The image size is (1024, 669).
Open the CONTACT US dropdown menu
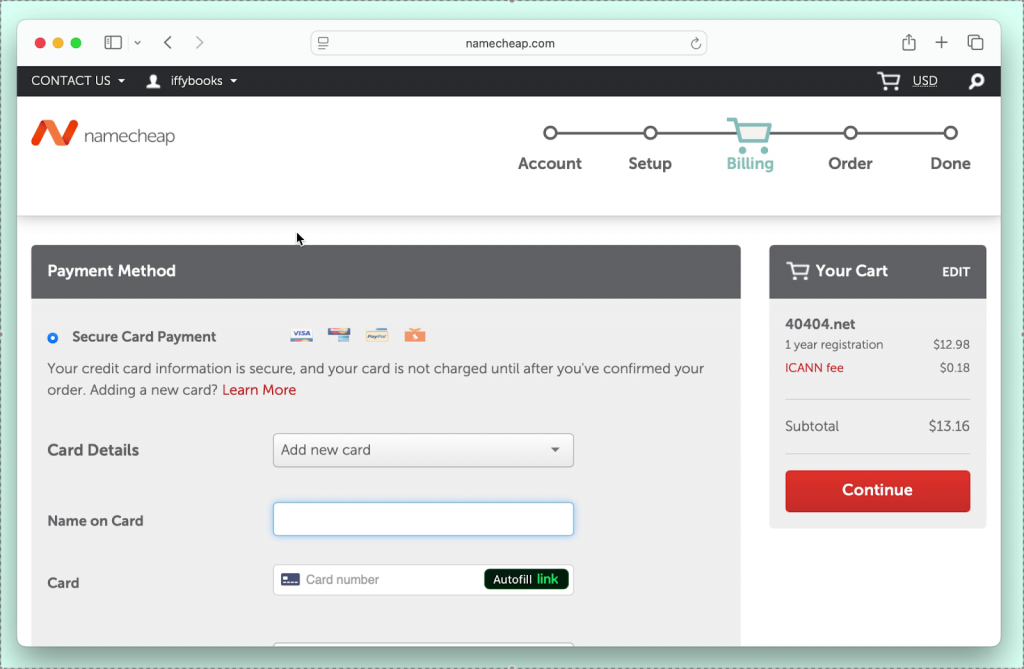(x=78, y=81)
